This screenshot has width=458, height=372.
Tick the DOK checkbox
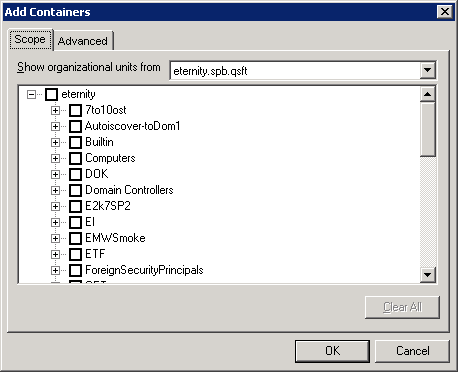click(75, 174)
